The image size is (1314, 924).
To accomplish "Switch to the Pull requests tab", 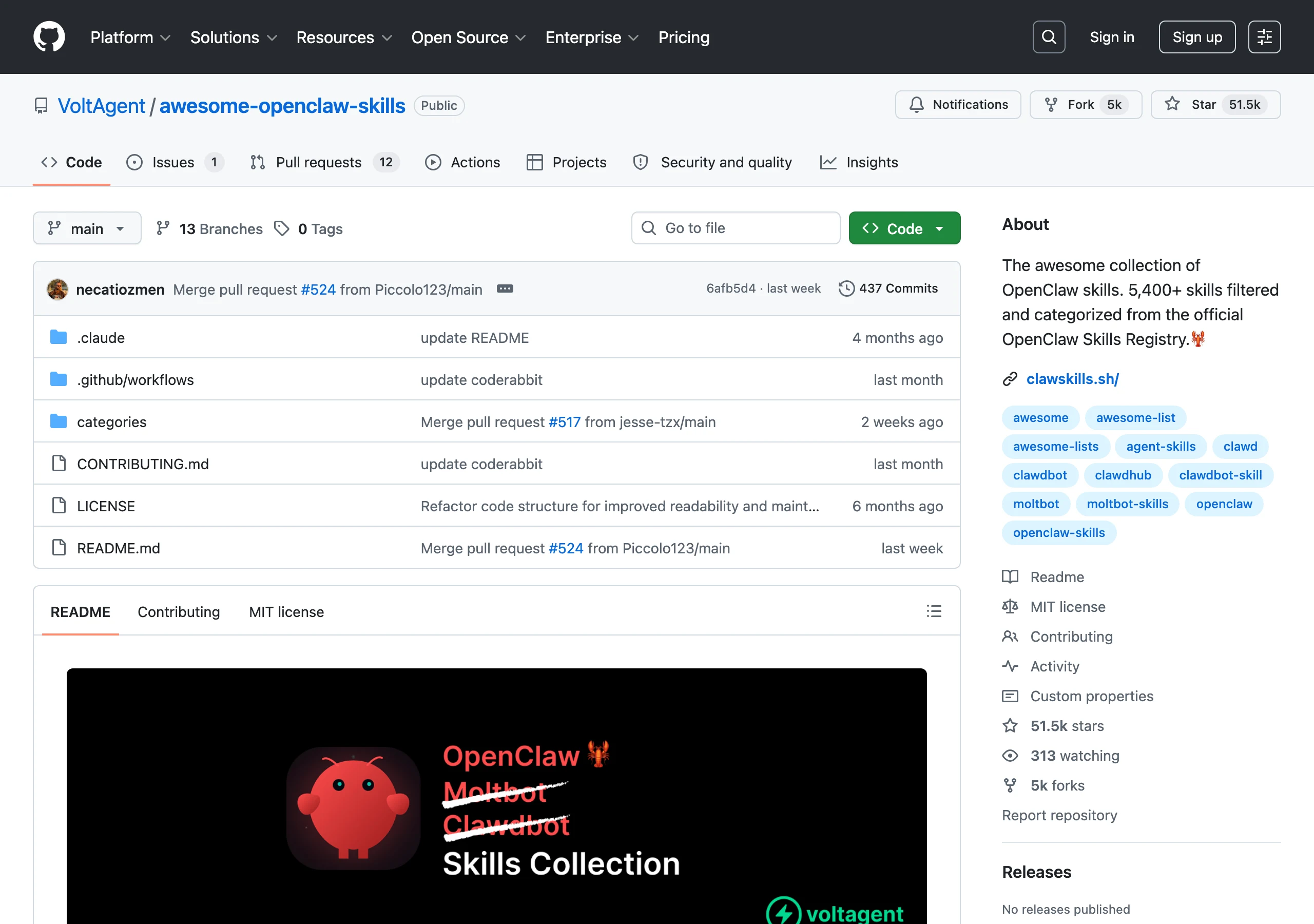I will tap(324, 163).
